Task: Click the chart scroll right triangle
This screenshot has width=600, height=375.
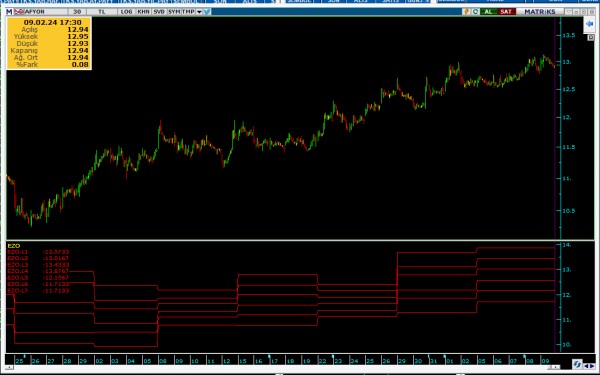Action: coord(592,366)
